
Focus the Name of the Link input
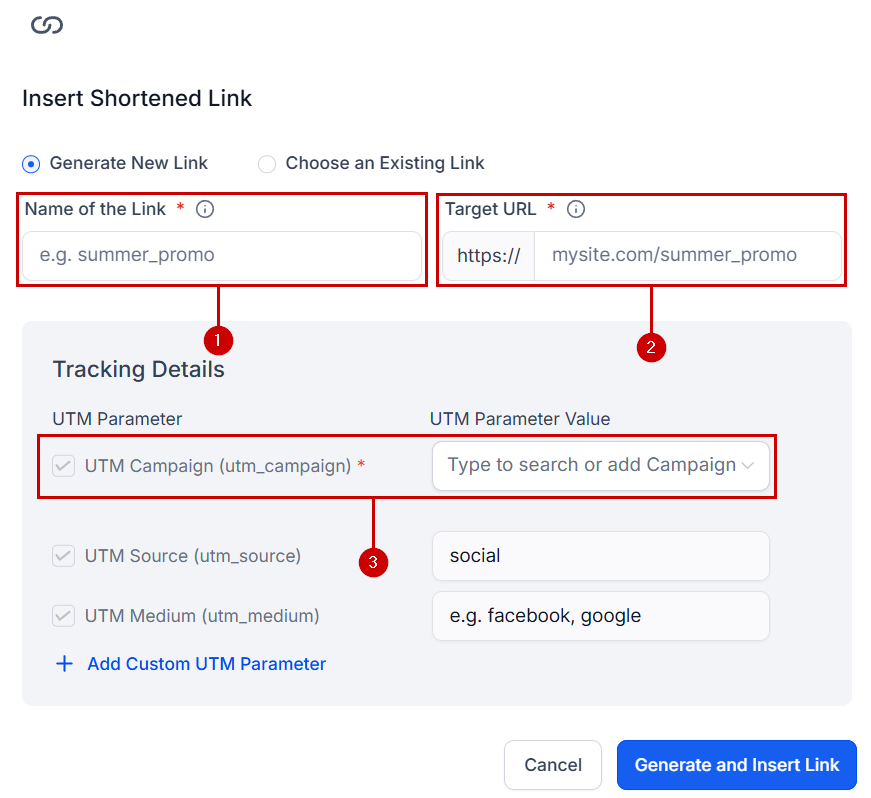point(220,255)
